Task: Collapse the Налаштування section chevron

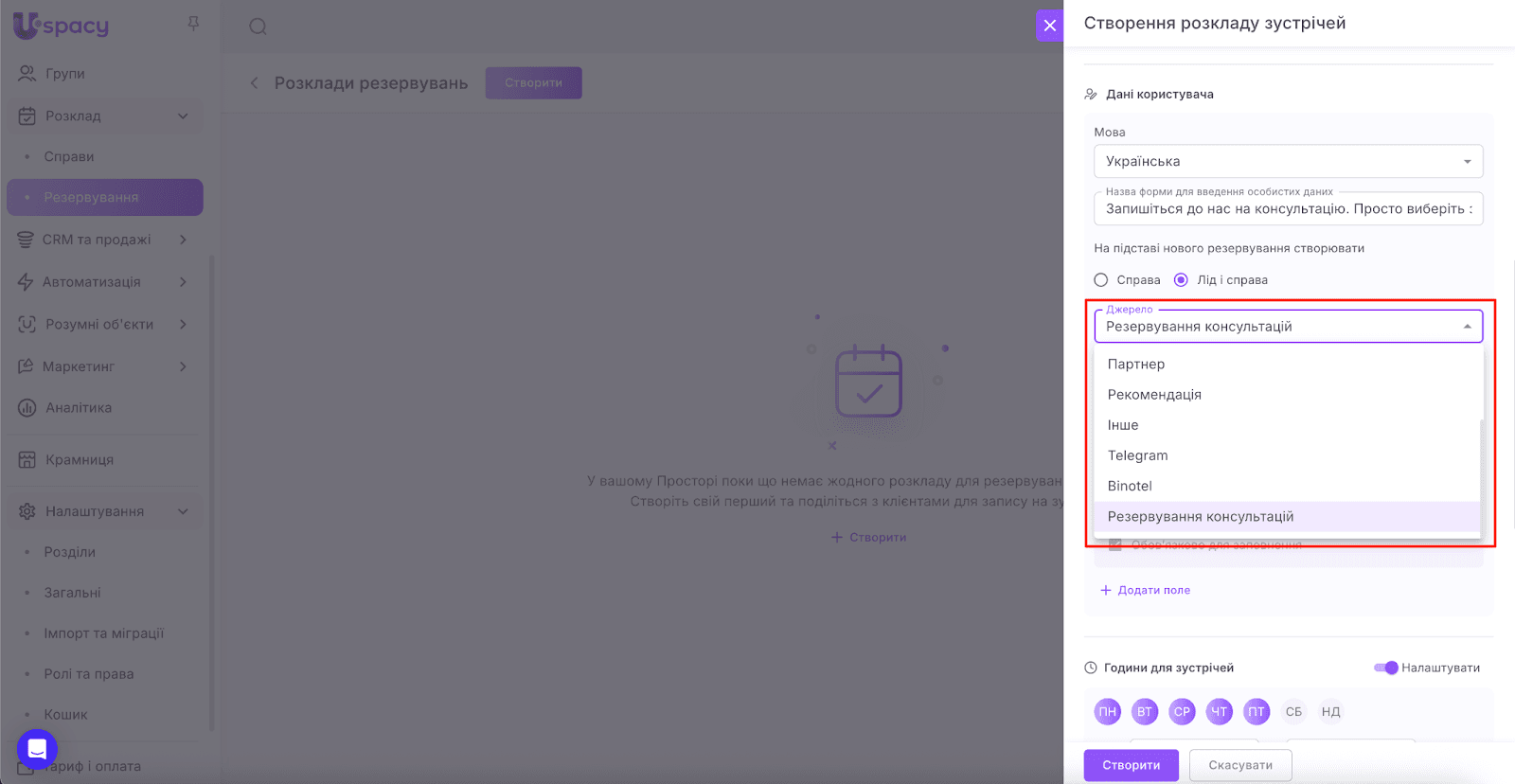Action: 183,511
